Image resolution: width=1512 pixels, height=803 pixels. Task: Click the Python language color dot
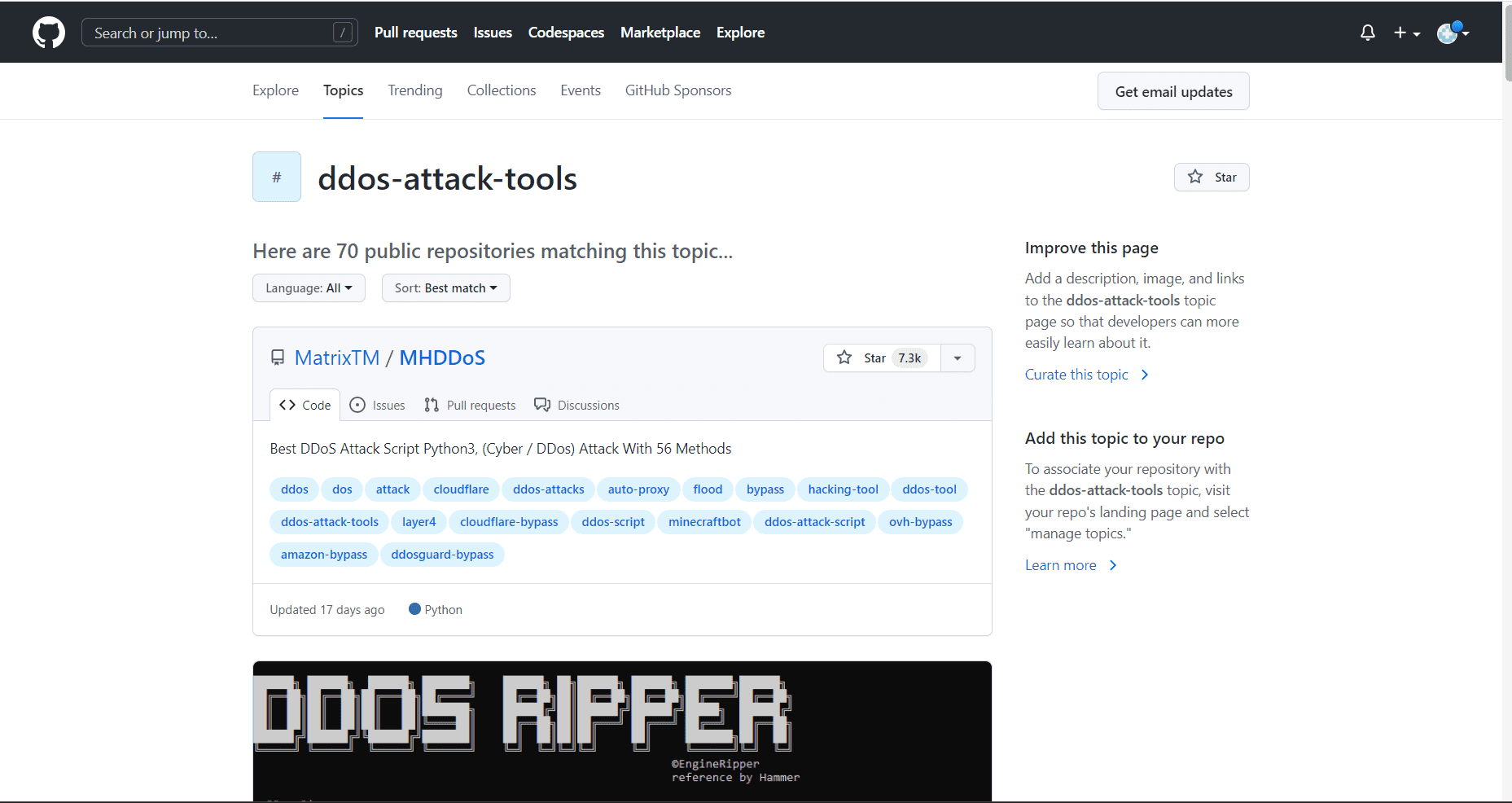[x=414, y=609]
